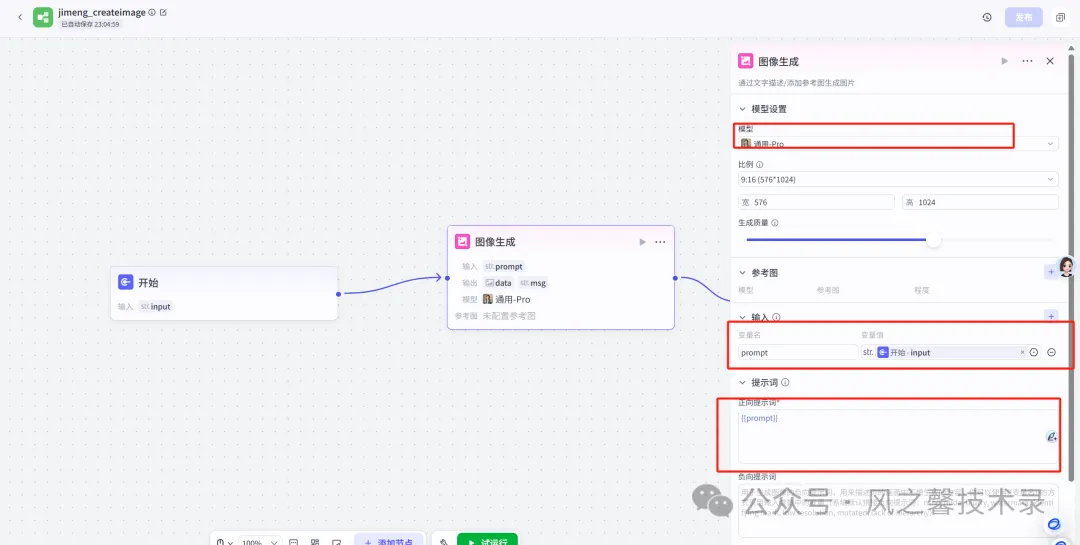Screen dimensions: 1080x545
Task: Add a reference image with 参考图 plus
Action: point(1051,272)
